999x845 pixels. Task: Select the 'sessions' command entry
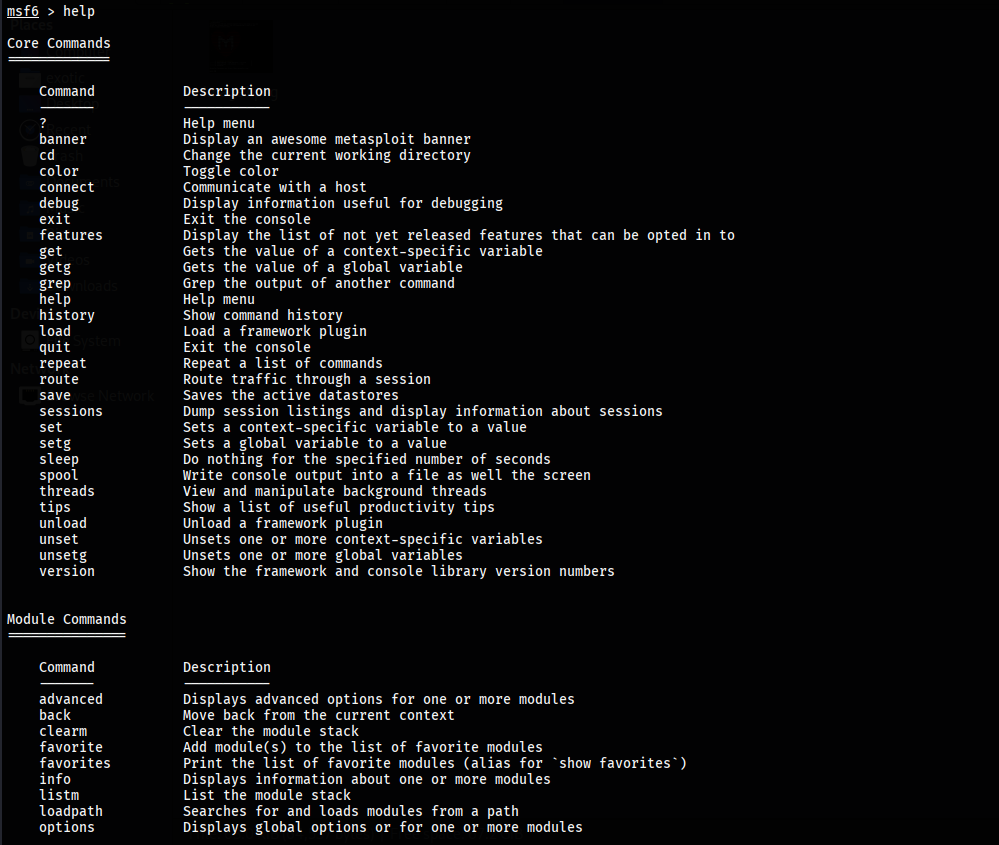[x=71, y=411]
